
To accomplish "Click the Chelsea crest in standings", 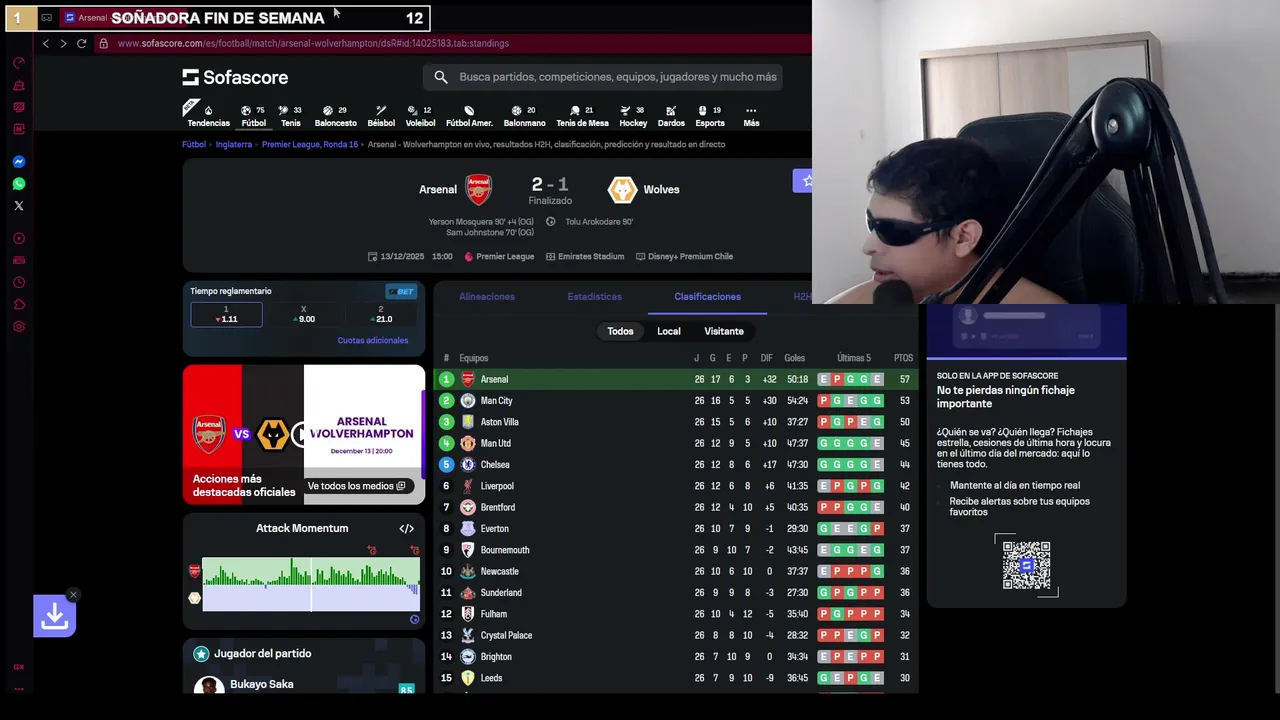I will (467, 465).
